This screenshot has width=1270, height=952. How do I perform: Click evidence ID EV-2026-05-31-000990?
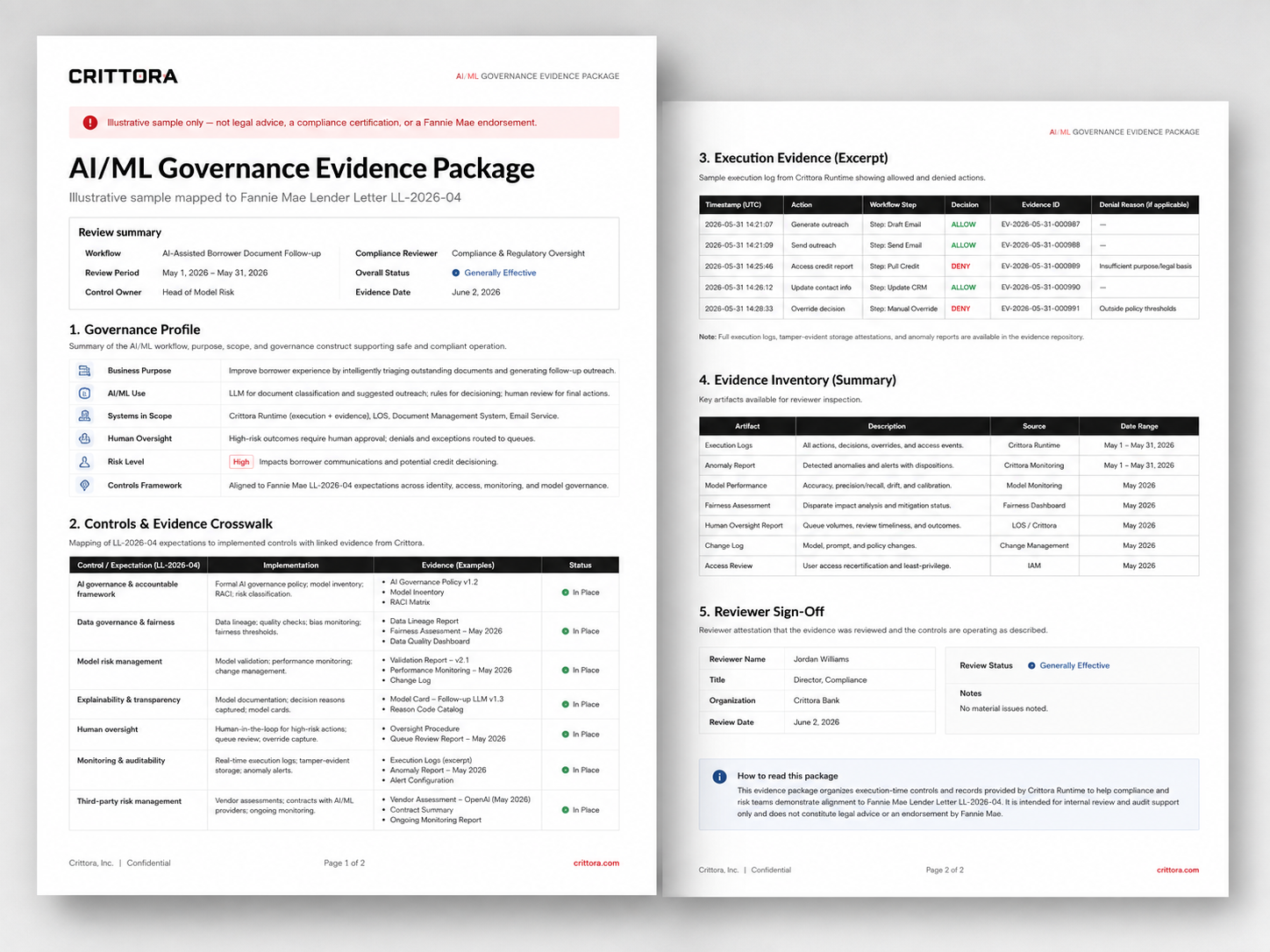(x=1040, y=288)
